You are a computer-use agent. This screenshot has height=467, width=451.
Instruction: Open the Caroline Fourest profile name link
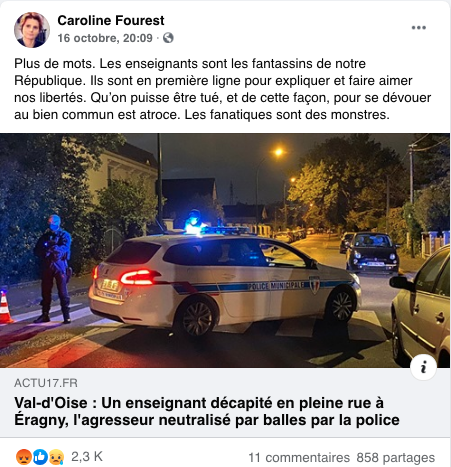tap(111, 21)
